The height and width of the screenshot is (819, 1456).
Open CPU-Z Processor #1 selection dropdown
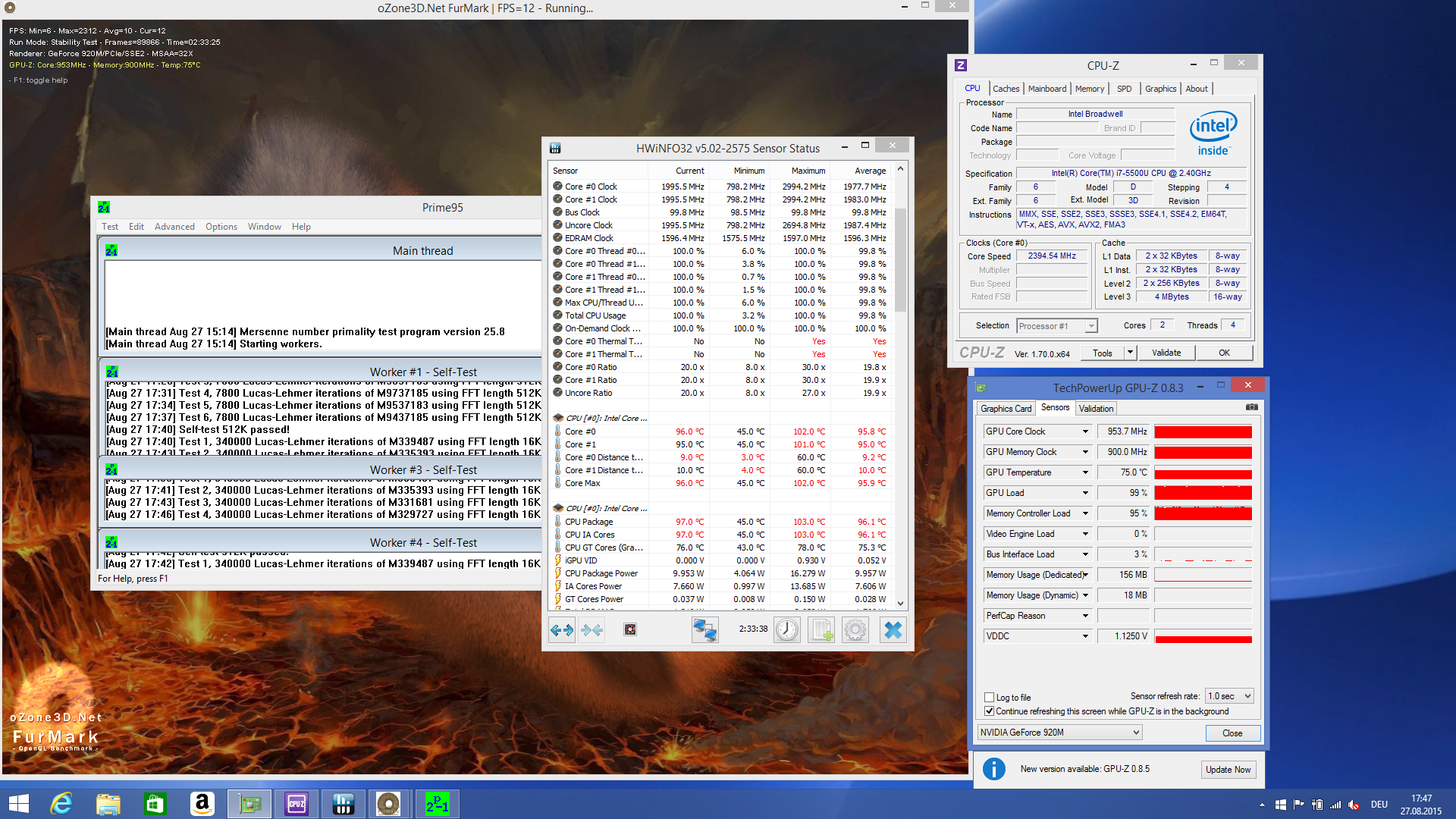pos(1056,326)
